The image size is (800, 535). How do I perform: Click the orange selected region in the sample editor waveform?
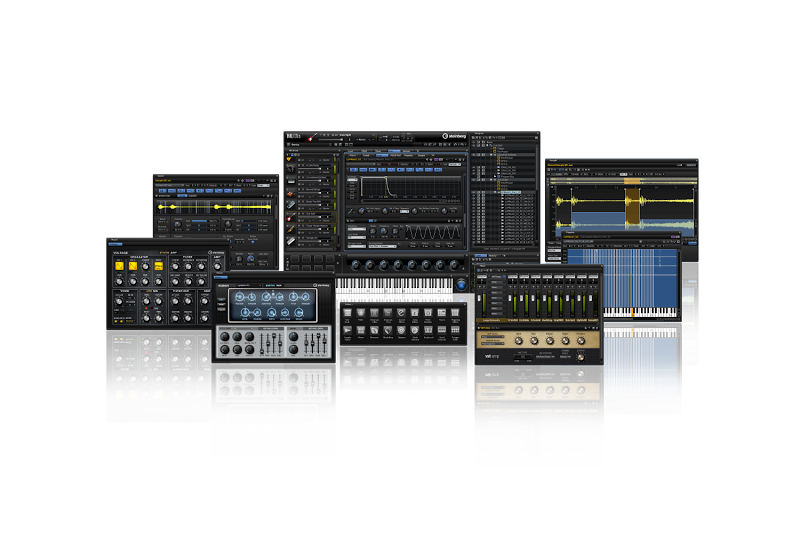pyautogui.click(x=632, y=206)
